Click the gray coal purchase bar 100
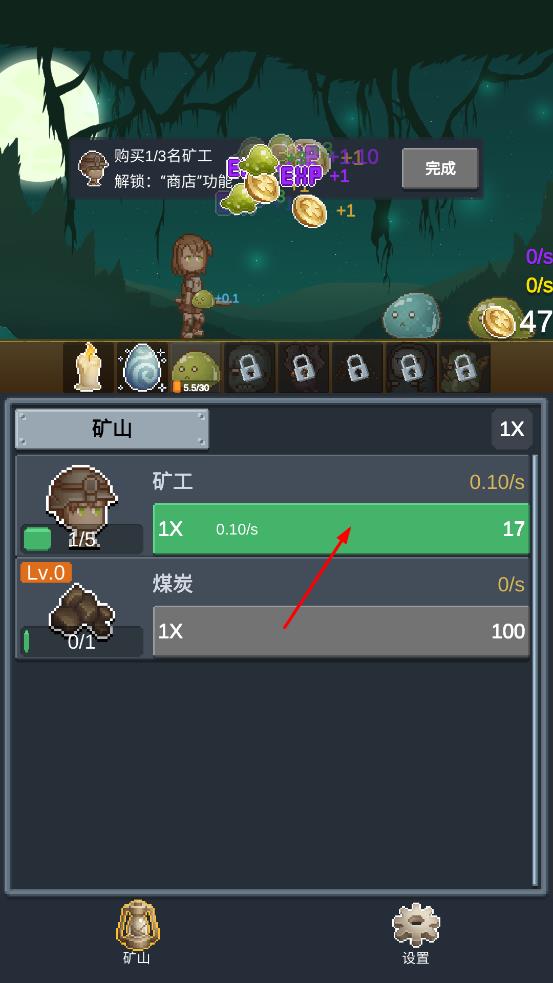This screenshot has height=983, width=553. (341, 631)
